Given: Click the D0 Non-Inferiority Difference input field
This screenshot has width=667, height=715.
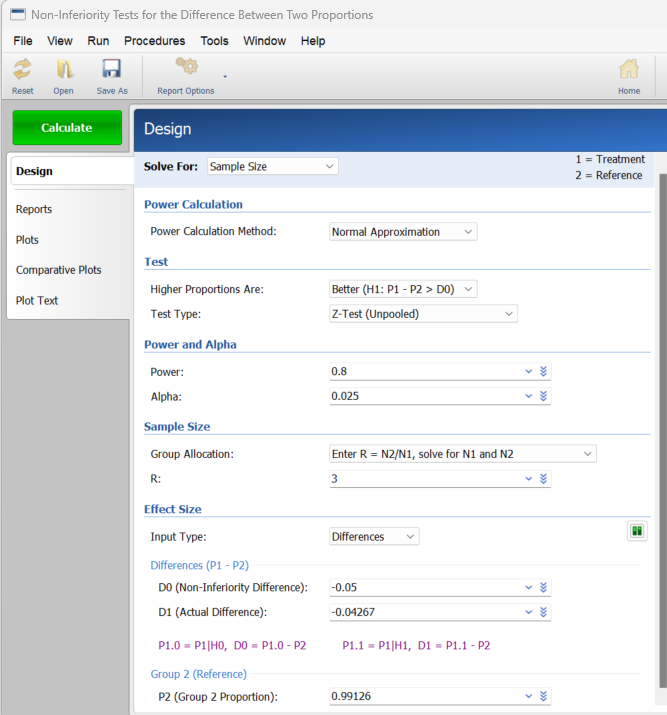Looking at the screenshot, I should pos(425,587).
